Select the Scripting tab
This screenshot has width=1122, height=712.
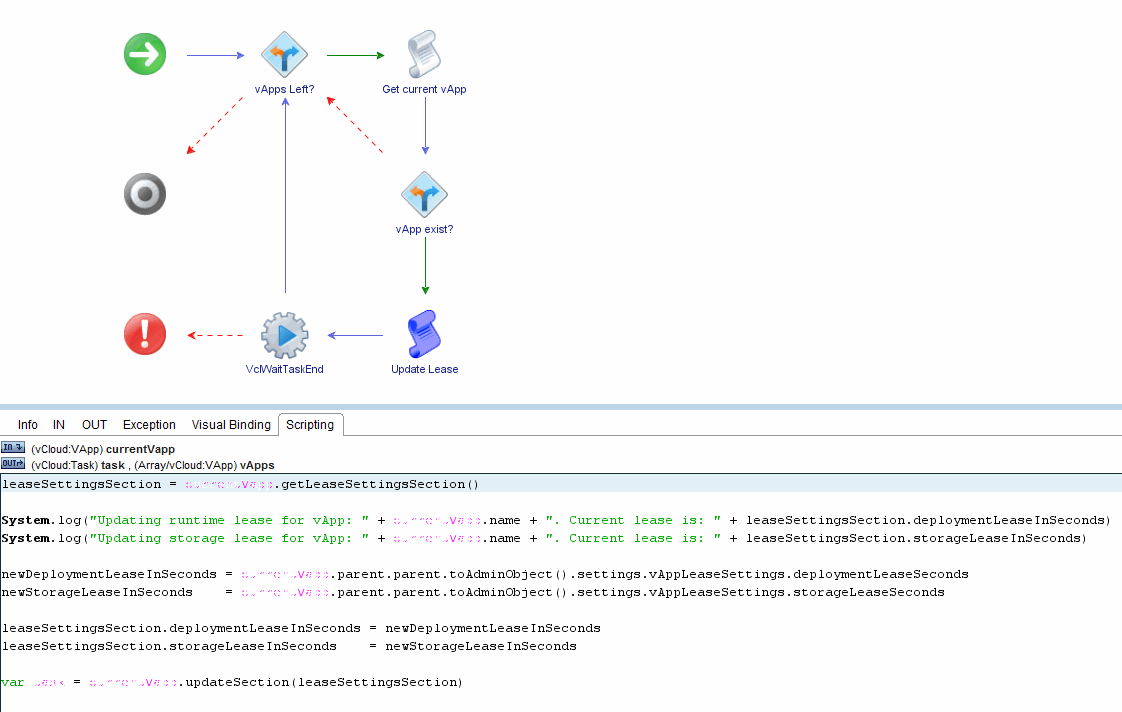point(310,425)
